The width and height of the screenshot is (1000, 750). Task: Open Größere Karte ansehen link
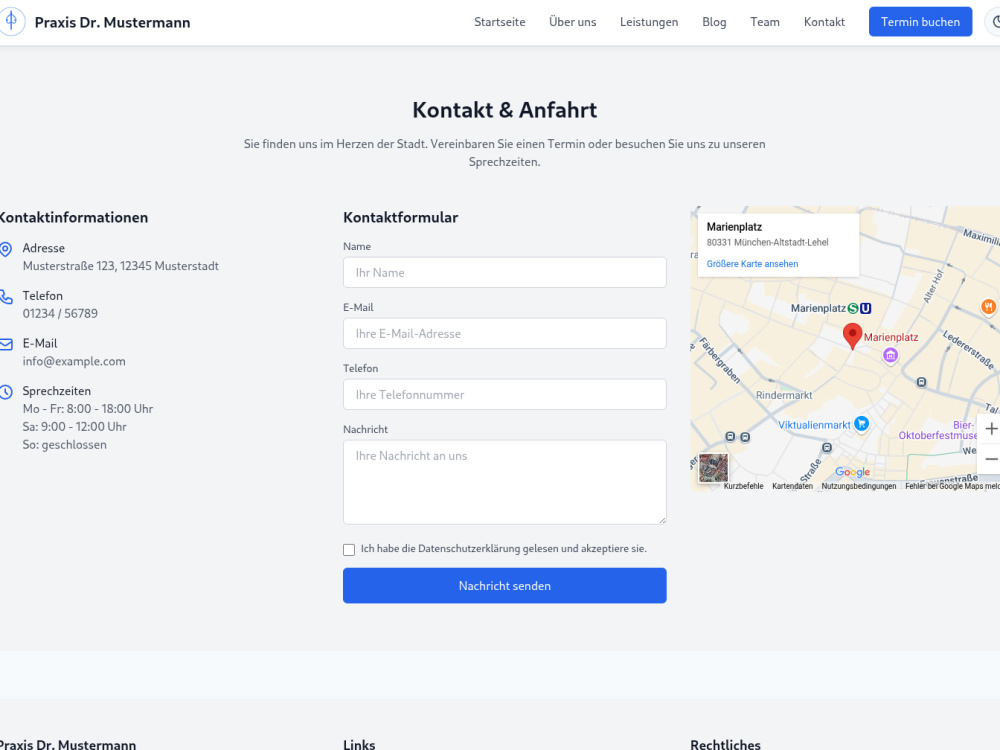(x=752, y=264)
